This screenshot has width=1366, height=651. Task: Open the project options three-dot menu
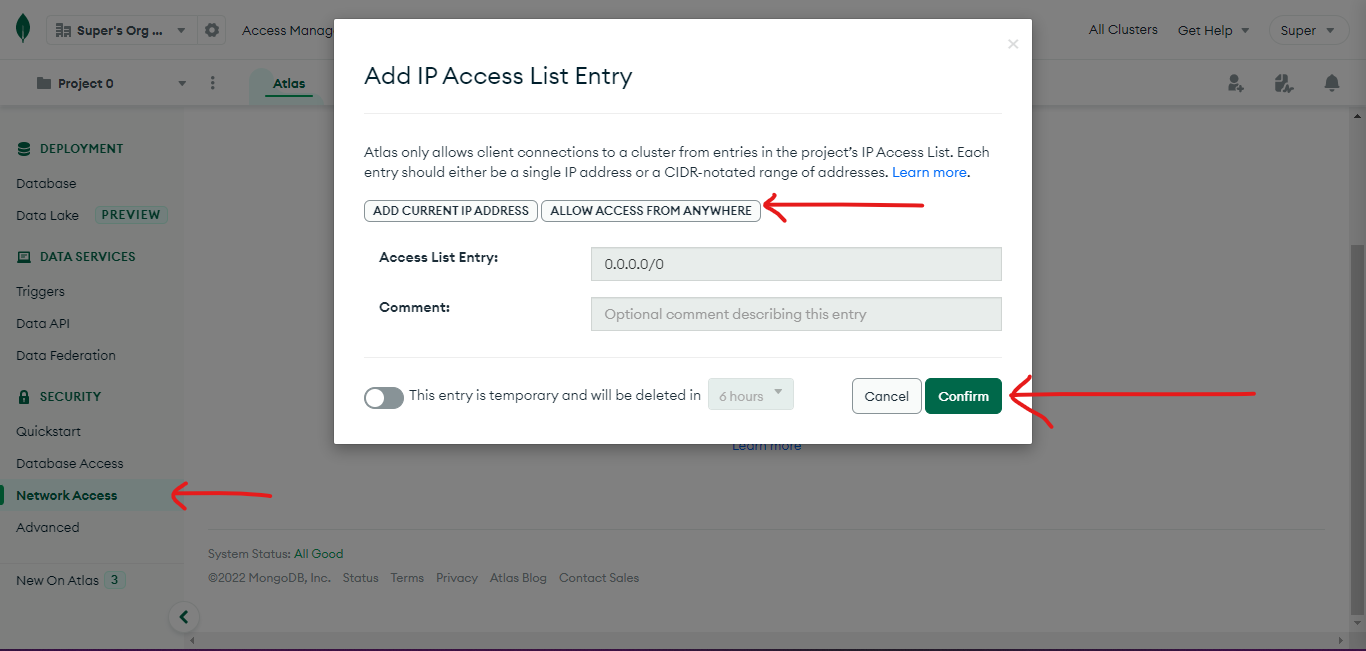[213, 83]
